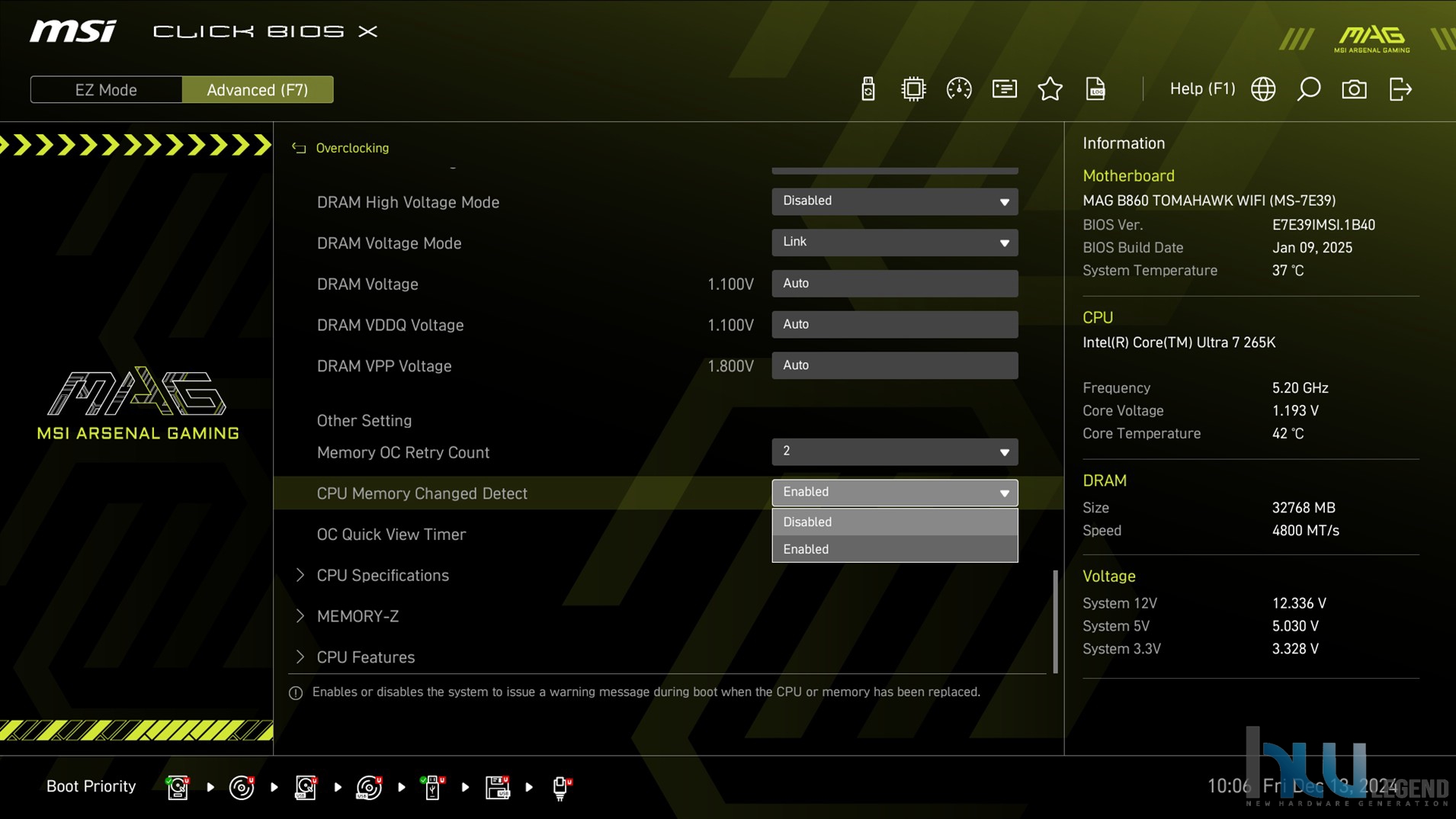The height and width of the screenshot is (819, 1456).
Task: Open search with the magnifier icon
Action: (x=1309, y=89)
